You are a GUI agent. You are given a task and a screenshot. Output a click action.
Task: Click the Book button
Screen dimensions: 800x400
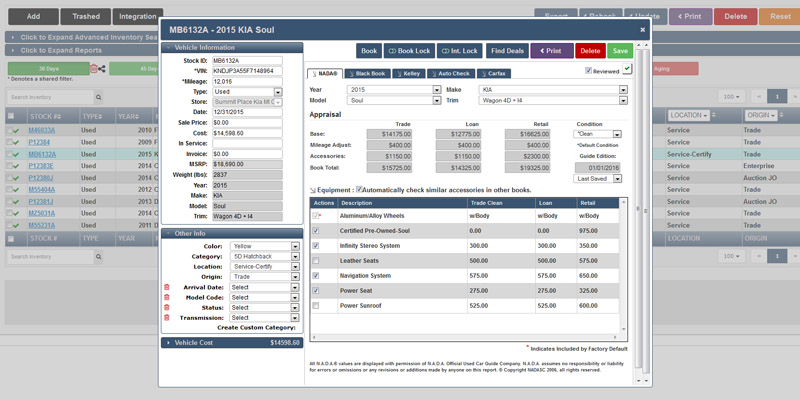369,51
